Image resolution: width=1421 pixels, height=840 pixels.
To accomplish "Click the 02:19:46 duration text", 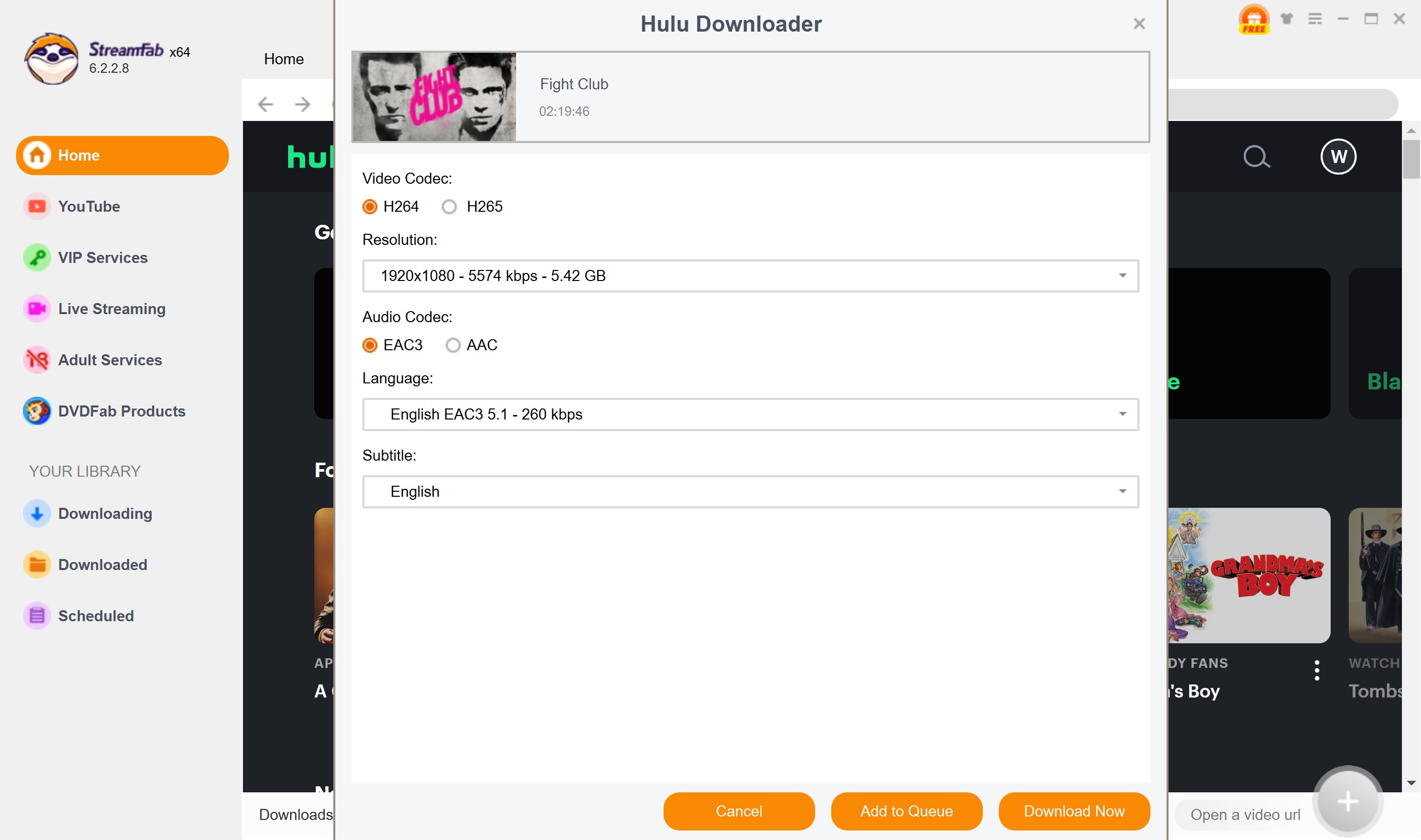I will point(564,111).
